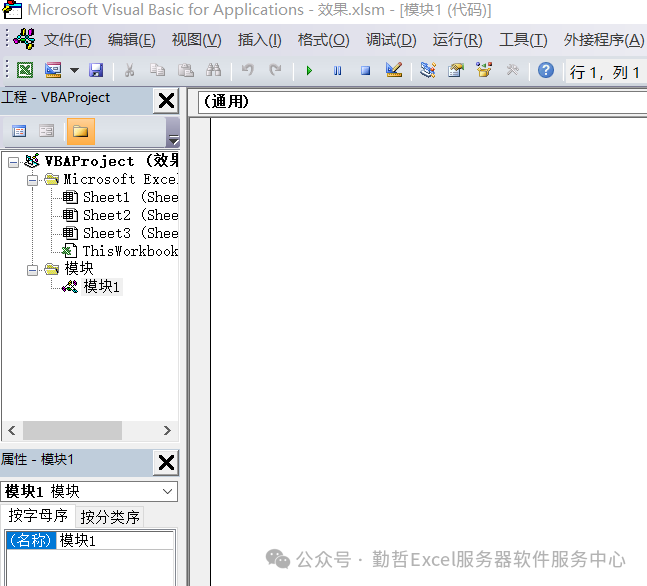Open the Properties Window toolbar icon
The width and height of the screenshot is (647, 586).
(456, 70)
